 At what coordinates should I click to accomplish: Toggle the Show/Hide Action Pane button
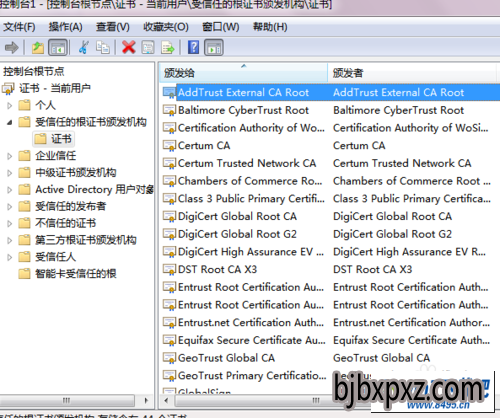point(214,47)
